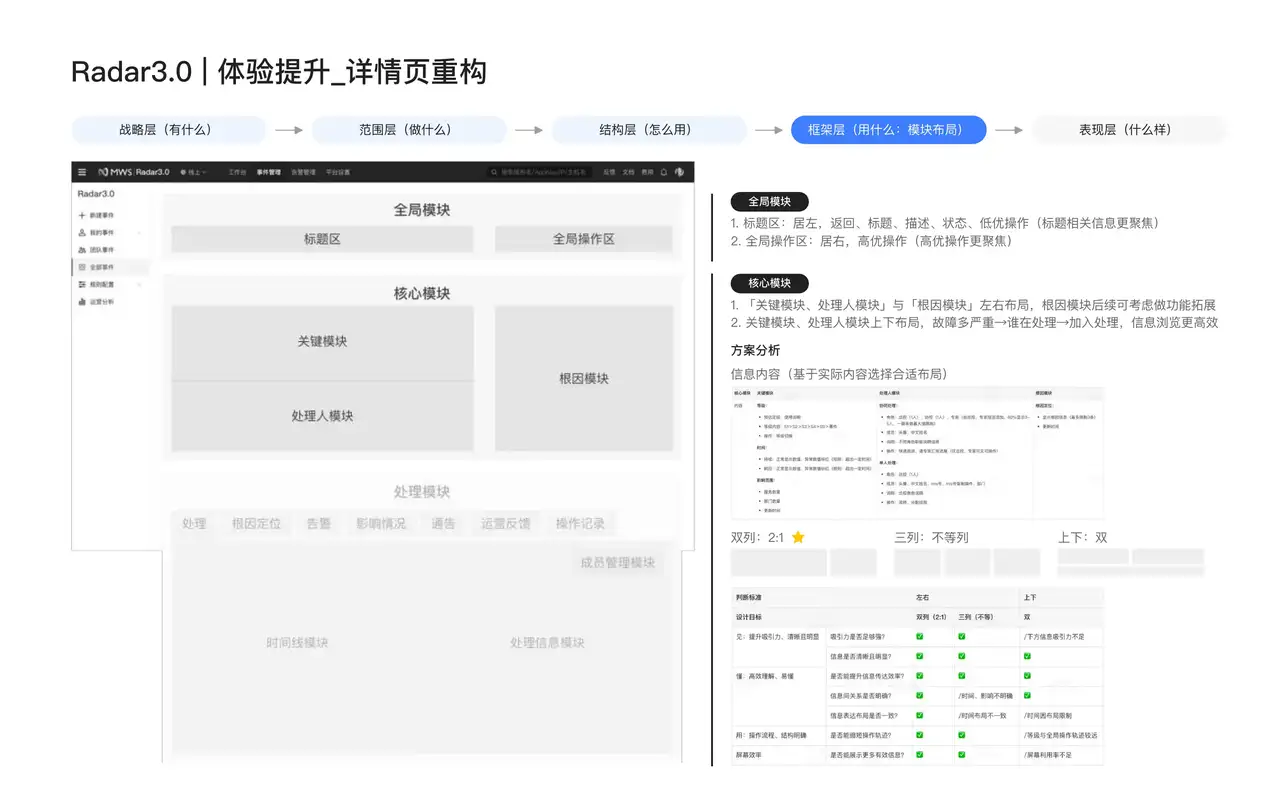
Task: Click the 信息内容 table thumbnail
Action: 917,452
